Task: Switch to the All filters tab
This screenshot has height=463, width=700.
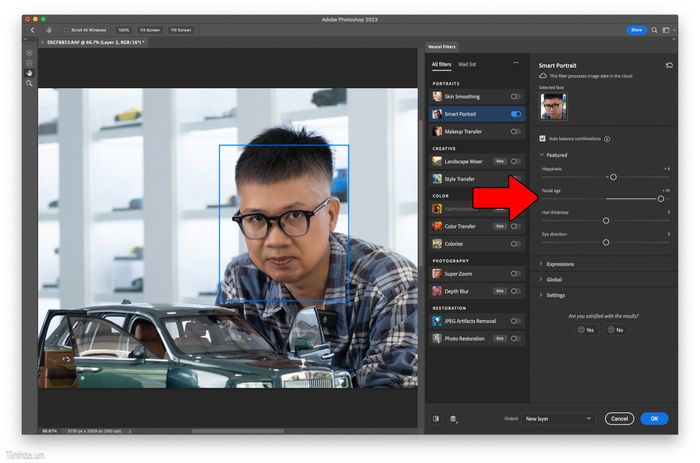Action: [441, 64]
